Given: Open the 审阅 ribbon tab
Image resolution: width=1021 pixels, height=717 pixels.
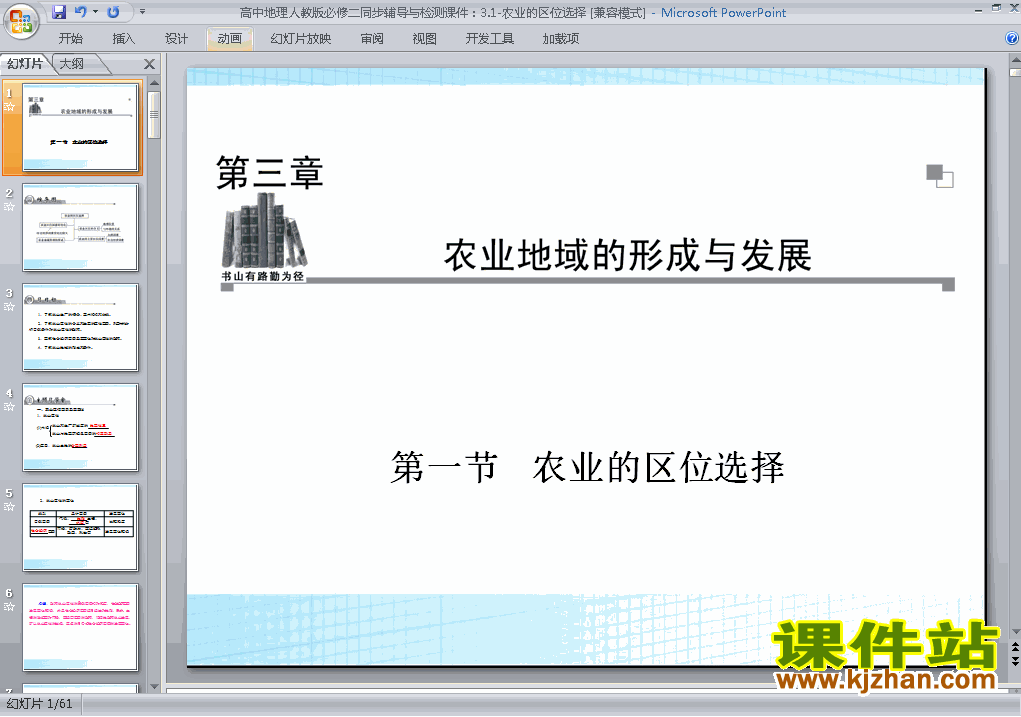Looking at the screenshot, I should click(x=372, y=39).
